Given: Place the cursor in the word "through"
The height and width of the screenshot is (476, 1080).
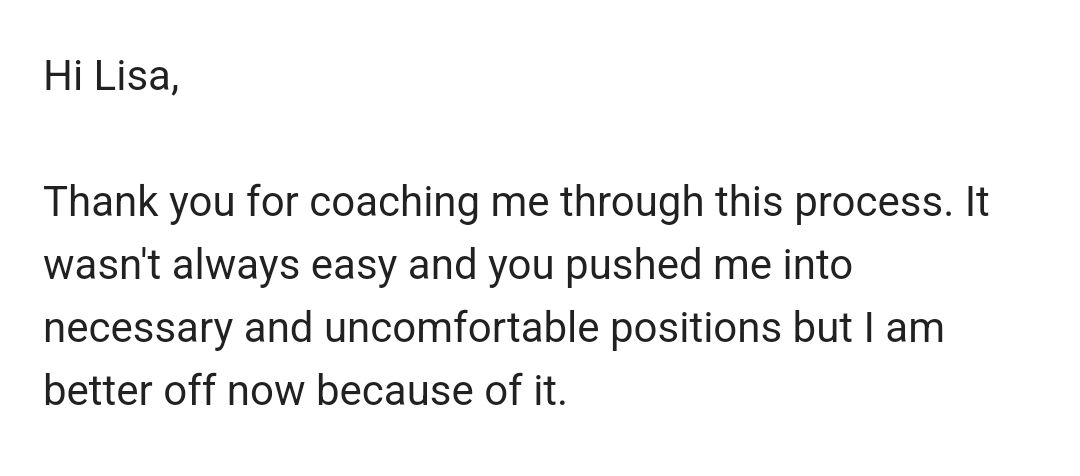Looking at the screenshot, I should [x=632, y=204].
